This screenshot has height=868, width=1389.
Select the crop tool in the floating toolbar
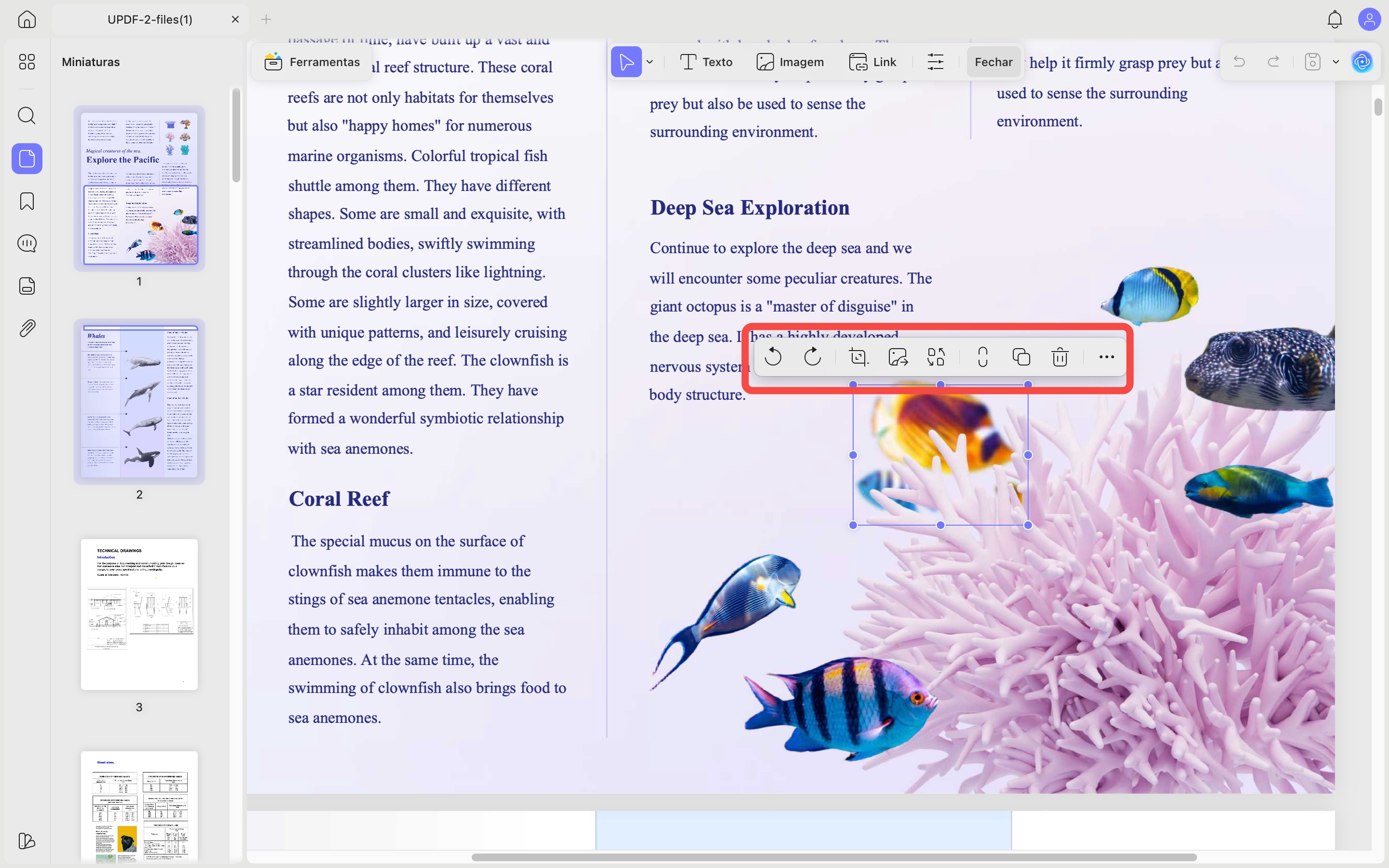point(858,356)
